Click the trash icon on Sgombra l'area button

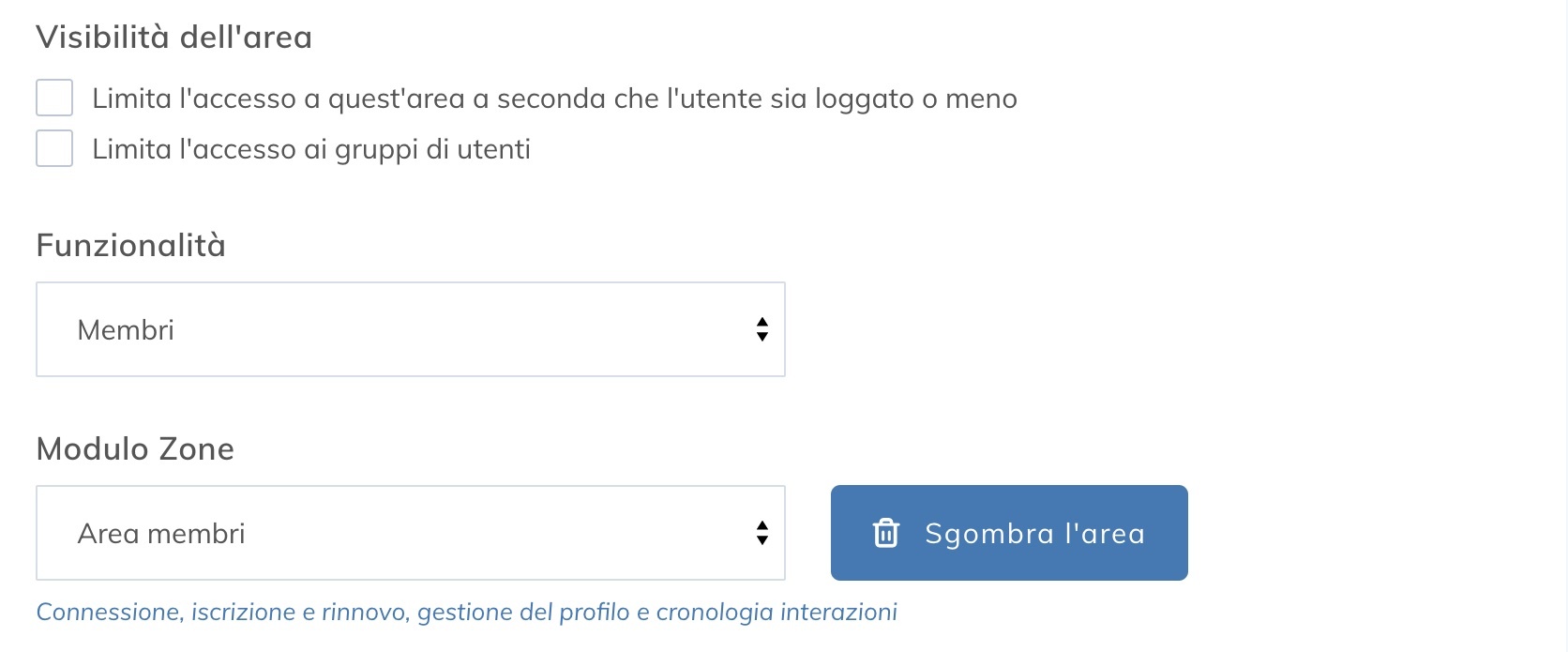tap(884, 533)
